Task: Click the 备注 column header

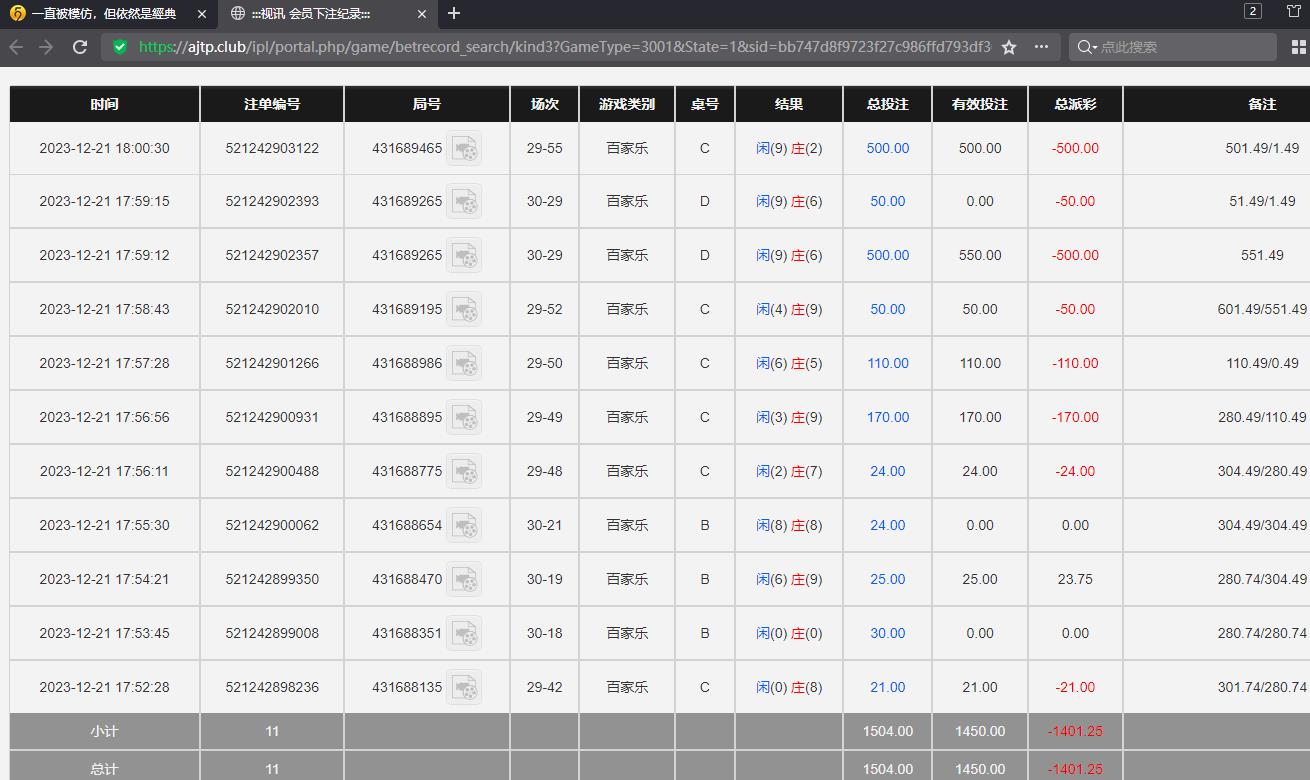Action: [1262, 104]
